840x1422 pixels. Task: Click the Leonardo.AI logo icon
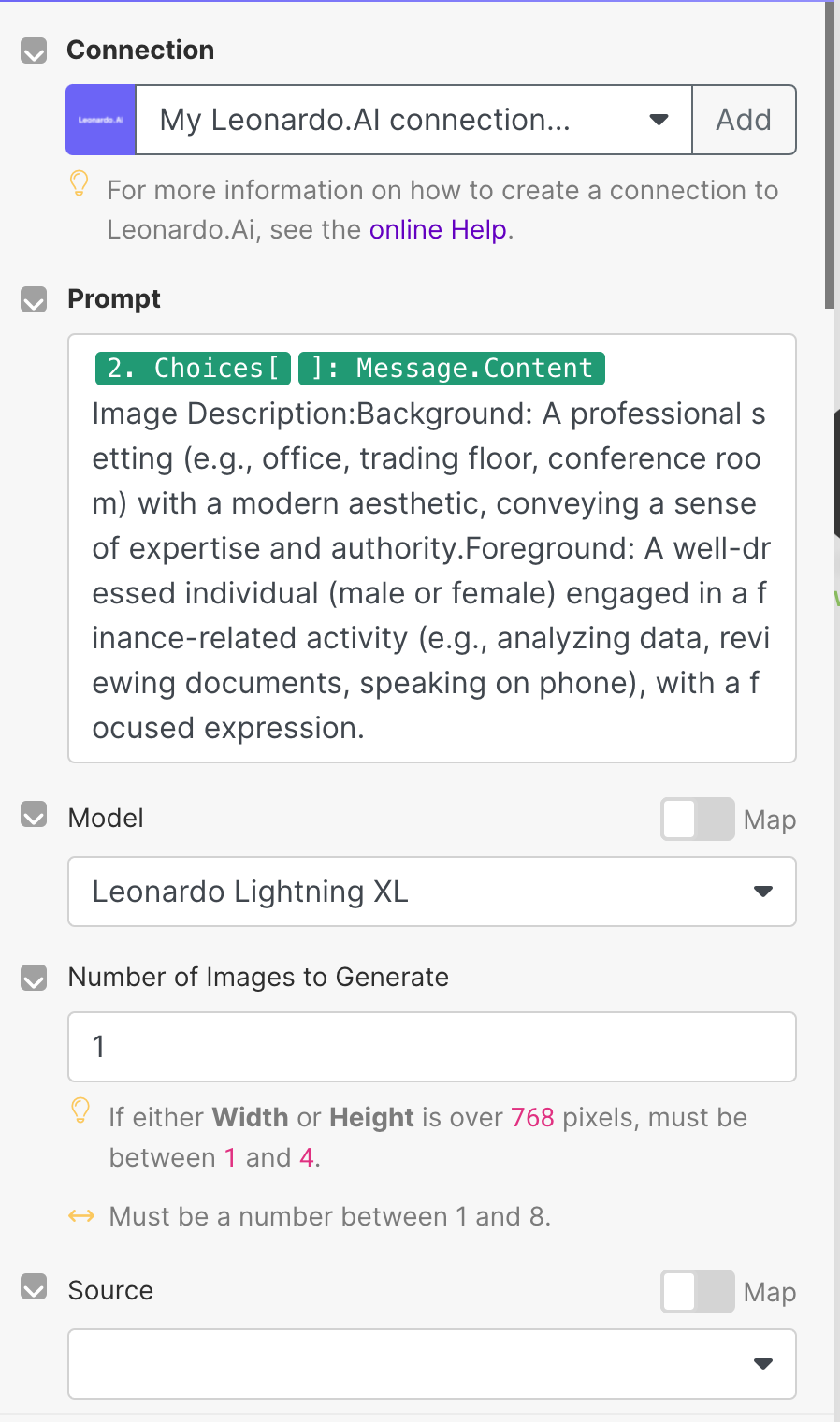click(x=101, y=120)
